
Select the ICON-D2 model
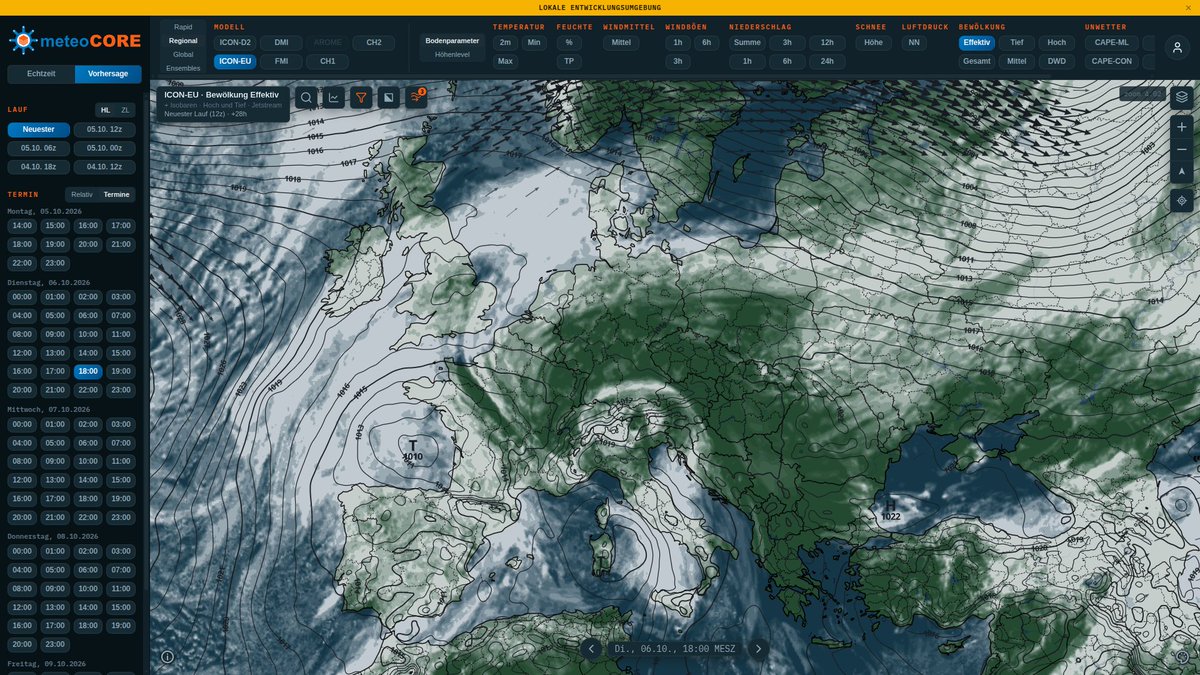point(235,43)
